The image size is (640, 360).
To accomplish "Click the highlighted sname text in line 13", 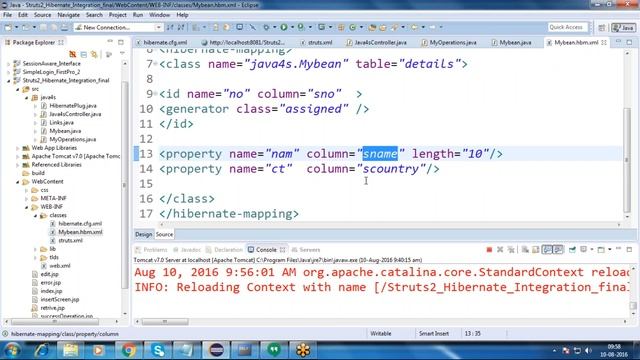I will pyautogui.click(x=380, y=154).
